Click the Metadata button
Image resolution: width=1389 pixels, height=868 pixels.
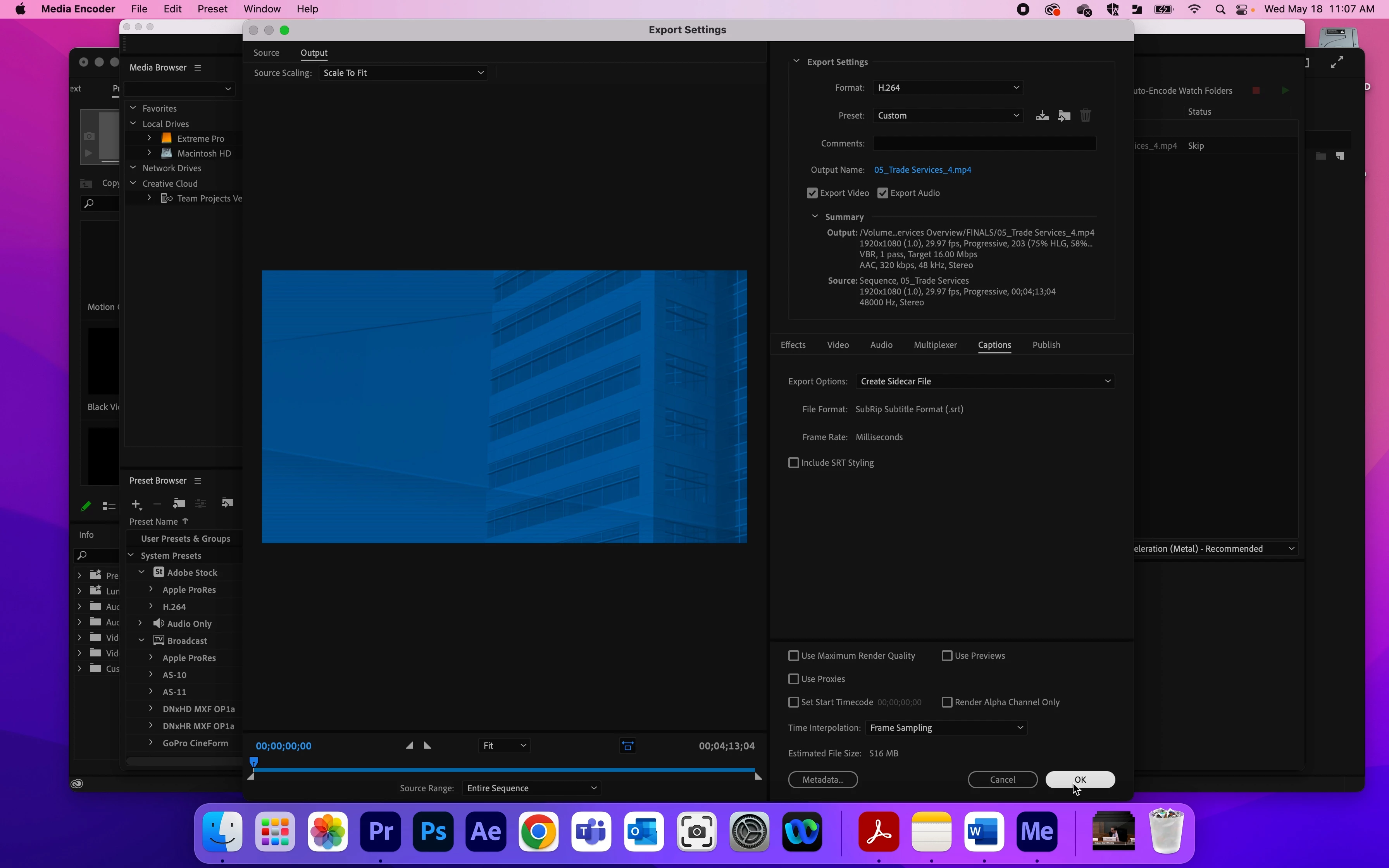click(822, 780)
